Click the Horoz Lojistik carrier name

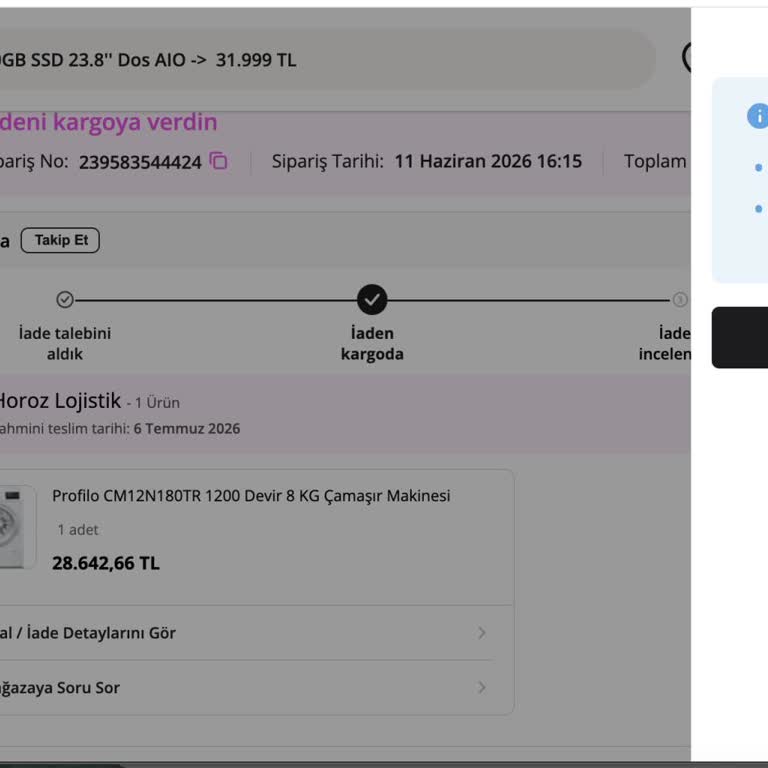59,401
